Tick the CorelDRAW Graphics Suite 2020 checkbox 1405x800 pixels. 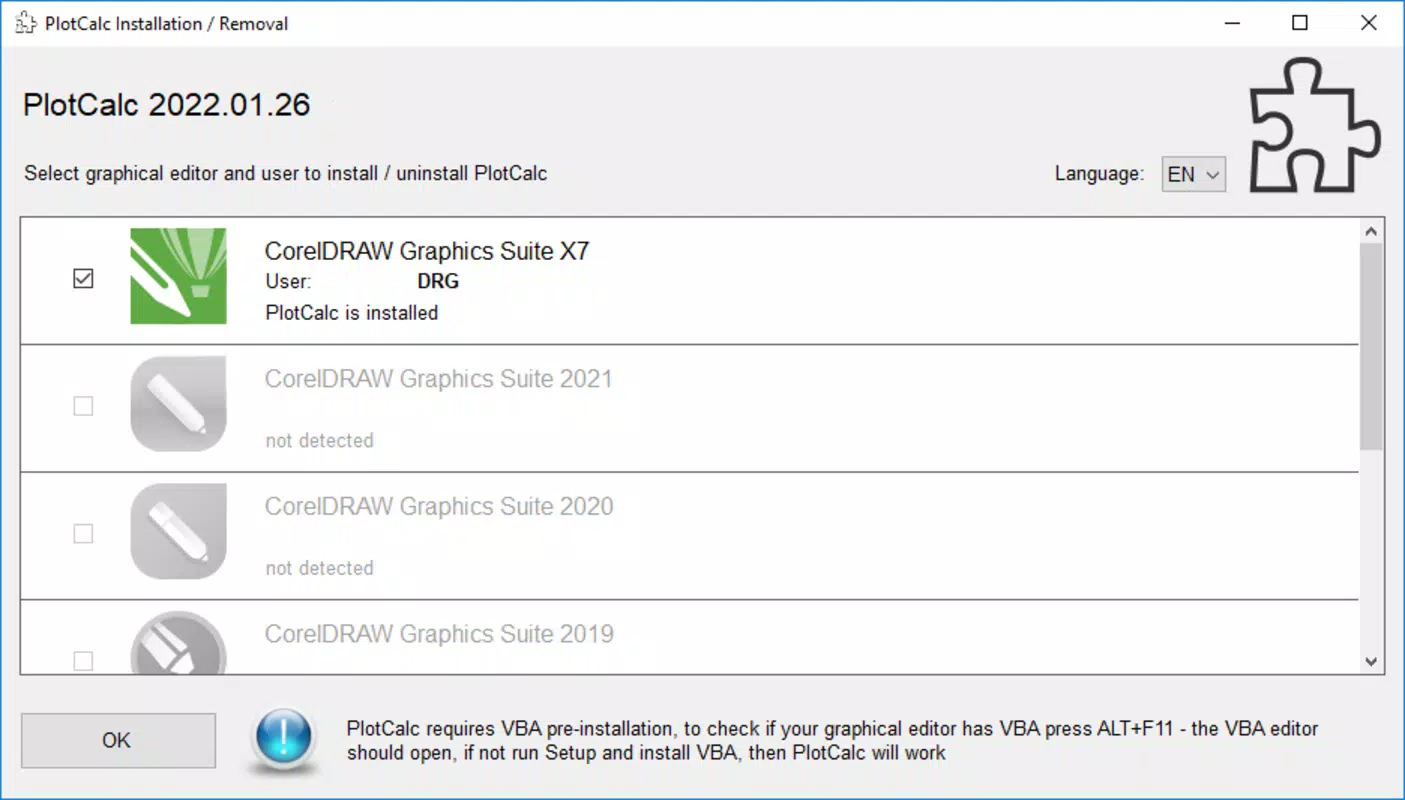[x=83, y=534]
